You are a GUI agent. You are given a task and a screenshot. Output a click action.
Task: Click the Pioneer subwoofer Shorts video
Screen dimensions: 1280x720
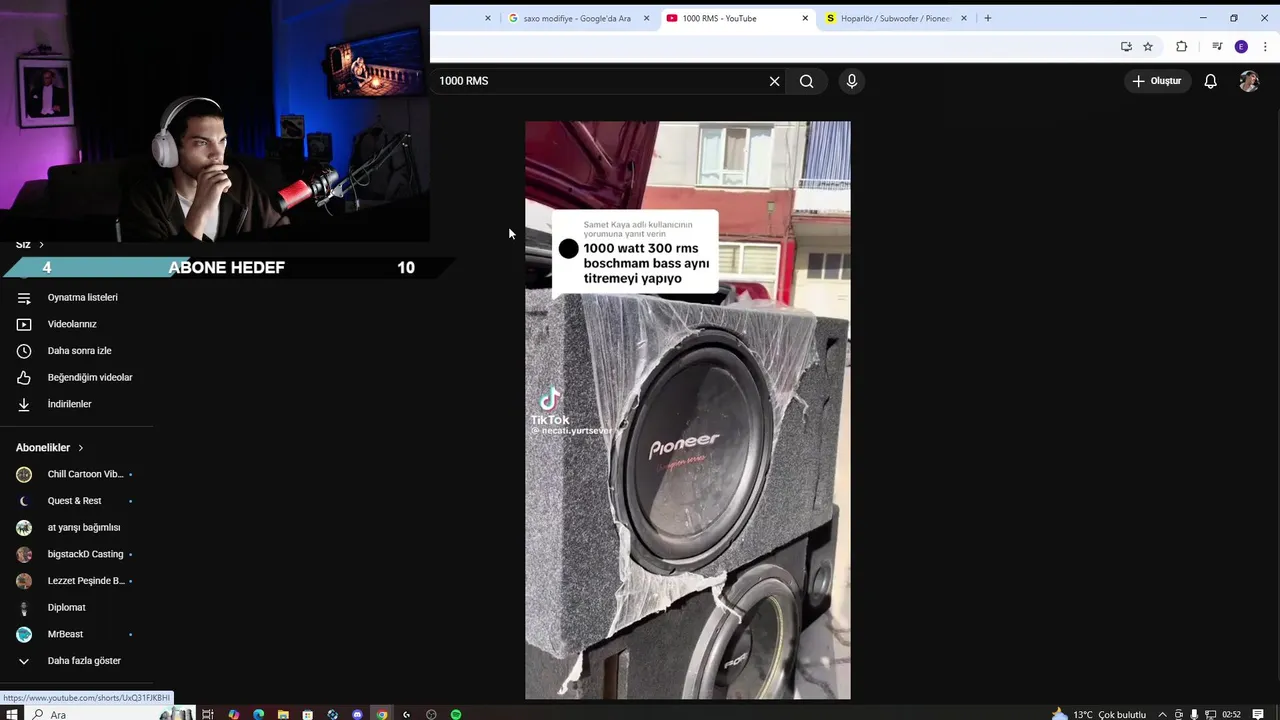pyautogui.click(x=688, y=410)
